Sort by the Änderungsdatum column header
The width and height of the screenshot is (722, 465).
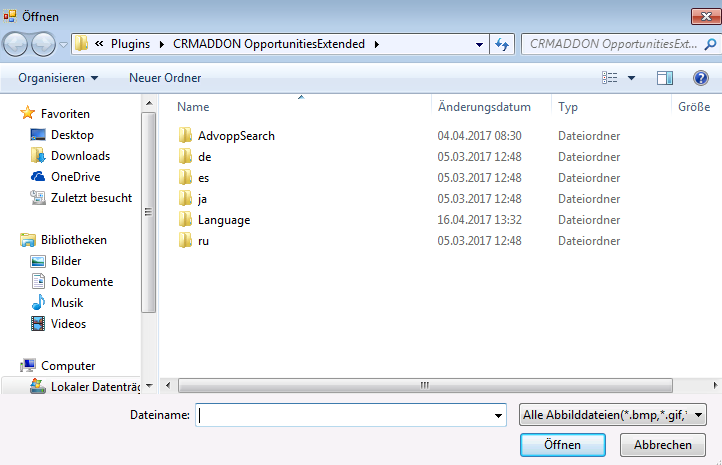click(x=484, y=107)
